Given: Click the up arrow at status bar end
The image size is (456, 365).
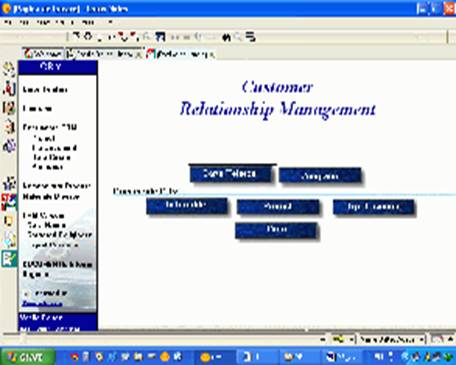Looking at the screenshot, I should 450,339.
